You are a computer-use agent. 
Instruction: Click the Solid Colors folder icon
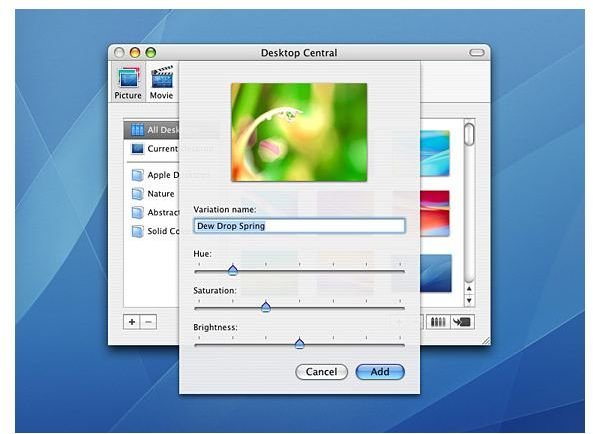(137, 231)
